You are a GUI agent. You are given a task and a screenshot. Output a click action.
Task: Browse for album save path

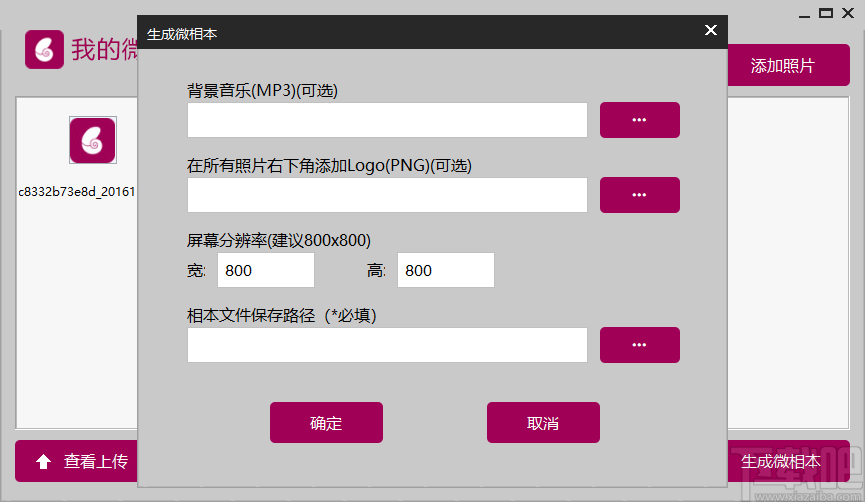[639, 345]
